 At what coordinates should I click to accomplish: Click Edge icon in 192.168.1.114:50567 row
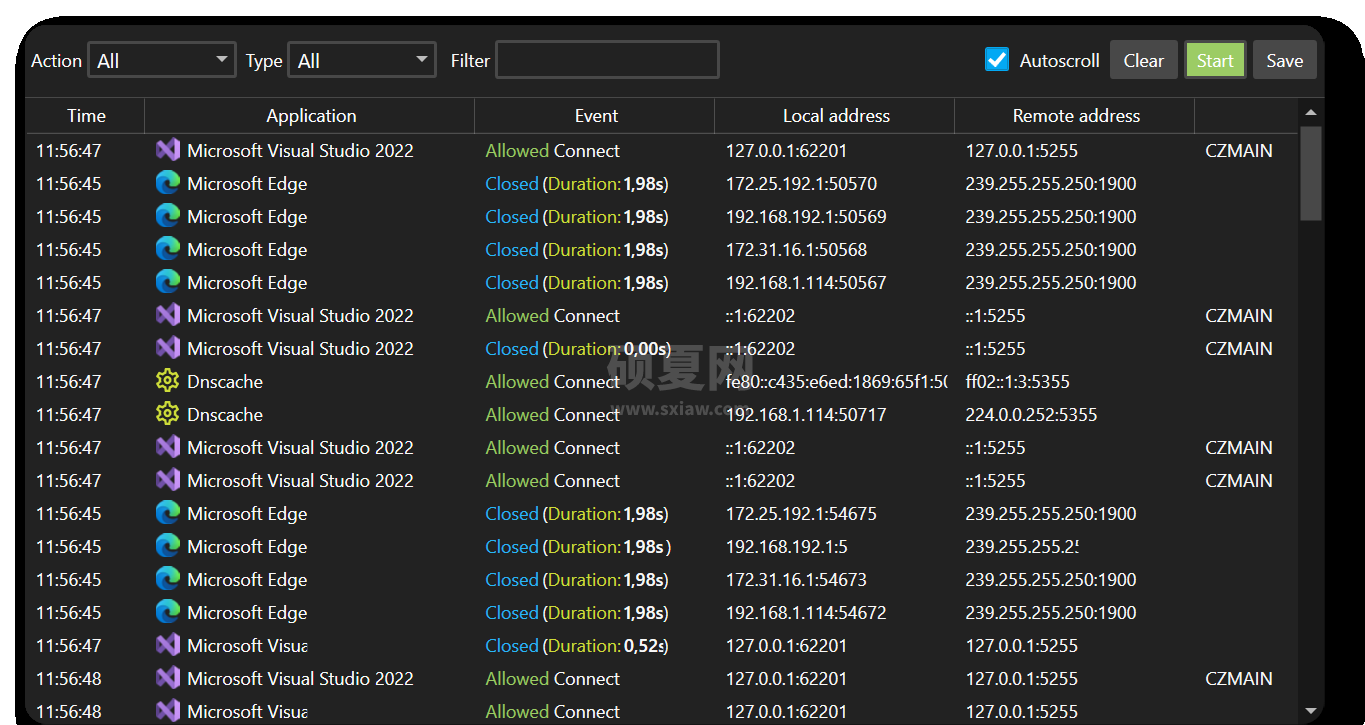click(x=168, y=282)
